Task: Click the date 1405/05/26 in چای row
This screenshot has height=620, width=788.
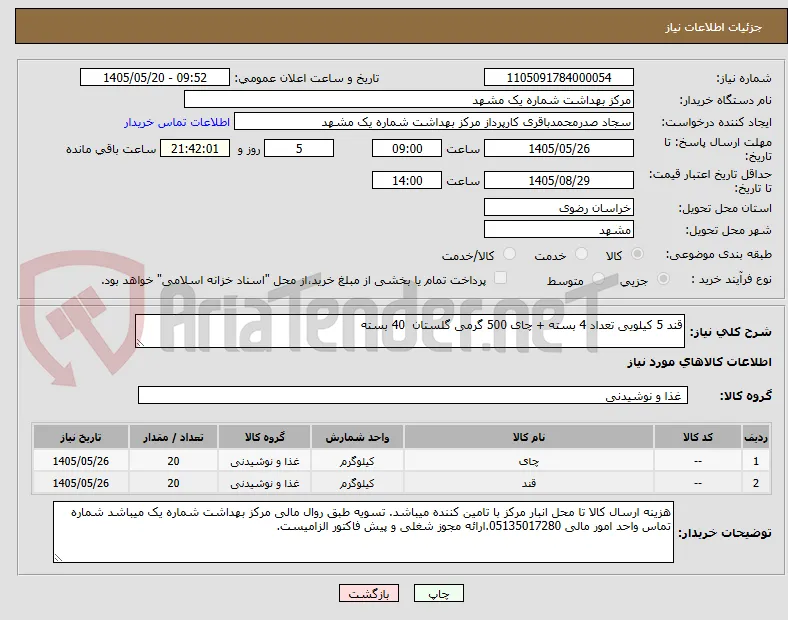Action: pyautogui.click(x=81, y=461)
